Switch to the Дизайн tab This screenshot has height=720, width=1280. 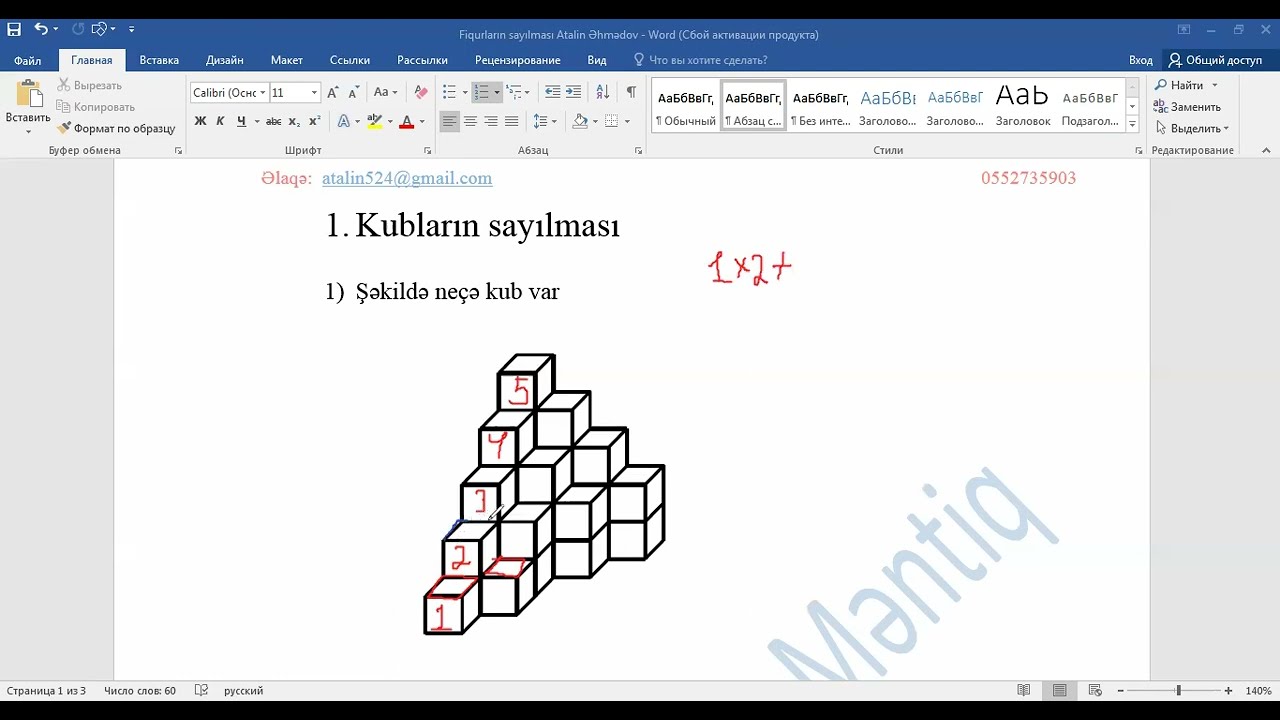coord(225,60)
